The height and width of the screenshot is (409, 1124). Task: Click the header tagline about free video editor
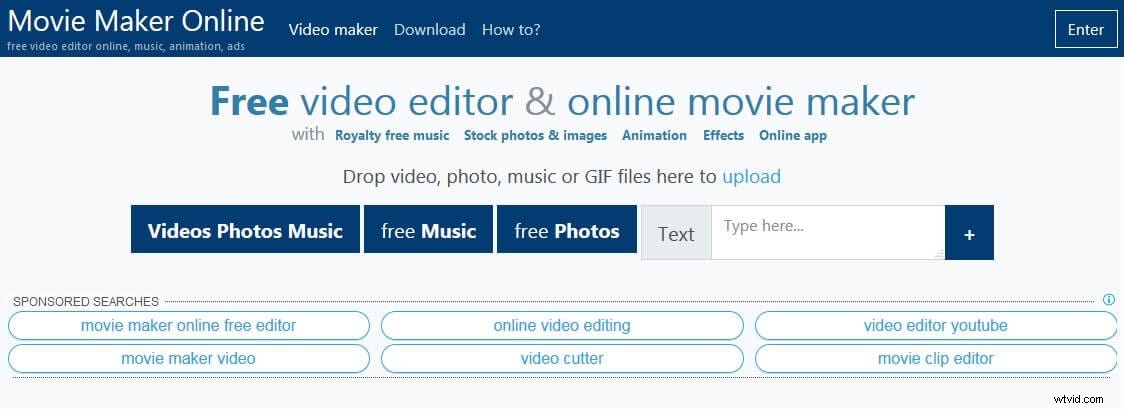pyautogui.click(x=126, y=47)
